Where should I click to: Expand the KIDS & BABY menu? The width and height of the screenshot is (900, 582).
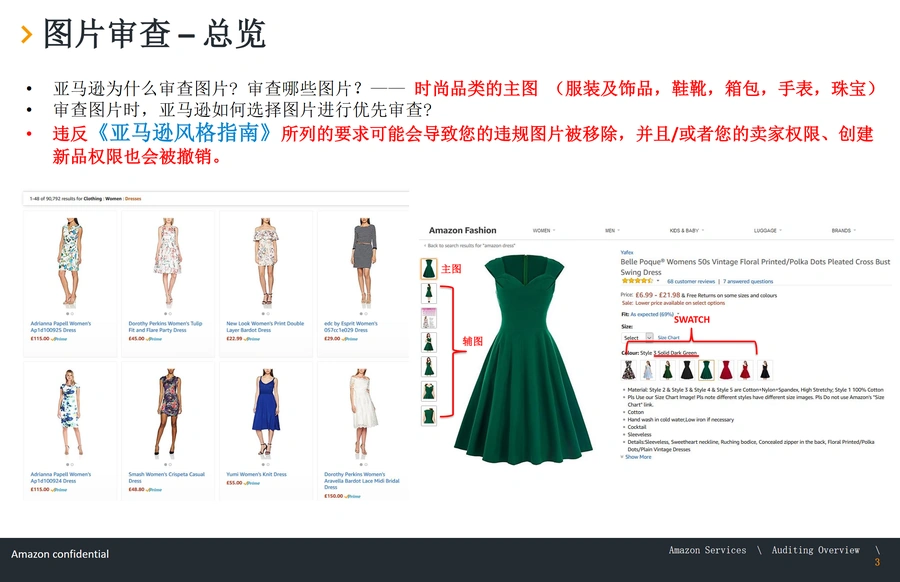coord(686,231)
